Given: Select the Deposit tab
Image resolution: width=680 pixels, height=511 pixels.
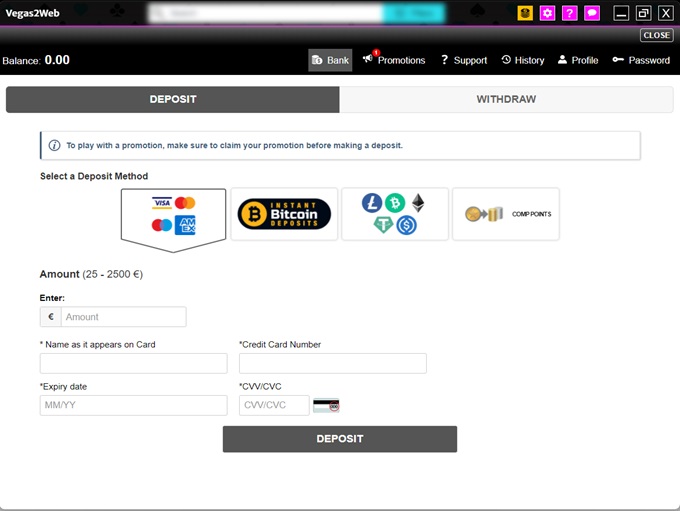Looking at the screenshot, I should click(173, 99).
